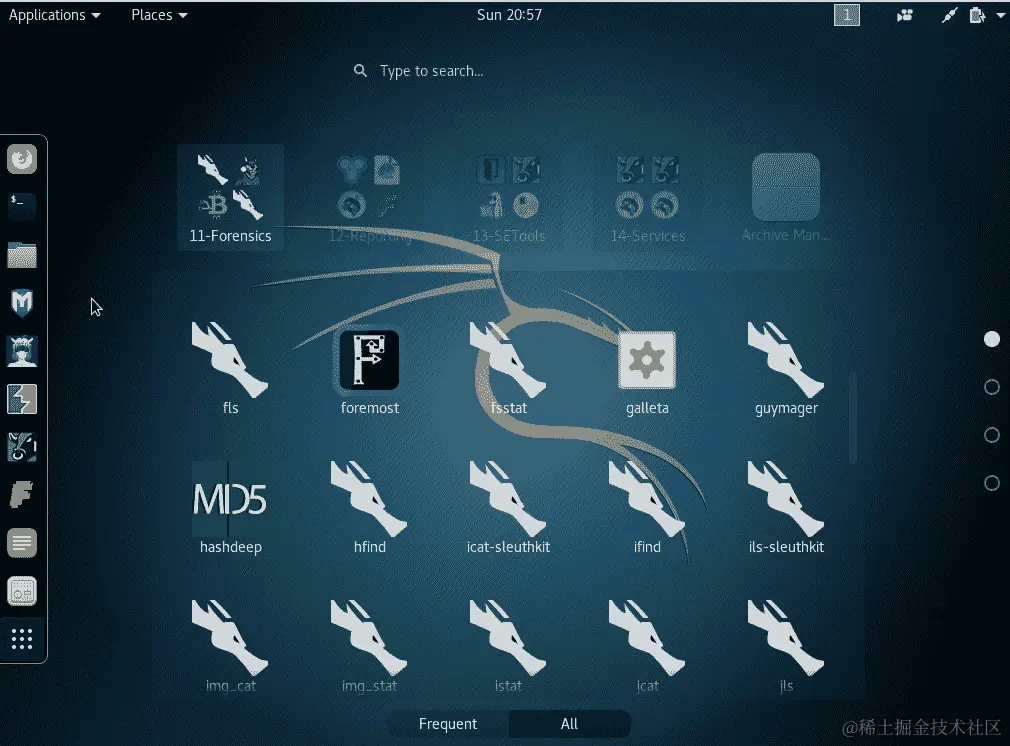Open Burp Suite from the dock
Image resolution: width=1010 pixels, height=746 pixels.
point(22,399)
